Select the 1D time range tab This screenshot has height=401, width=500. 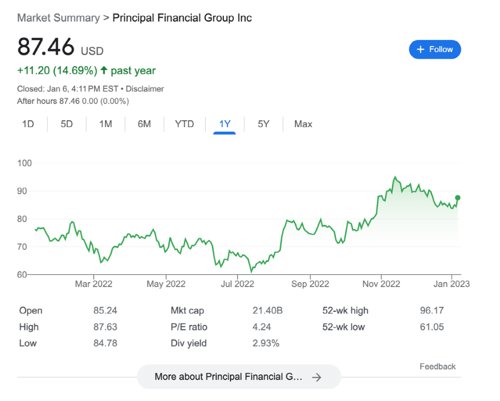[x=28, y=124]
